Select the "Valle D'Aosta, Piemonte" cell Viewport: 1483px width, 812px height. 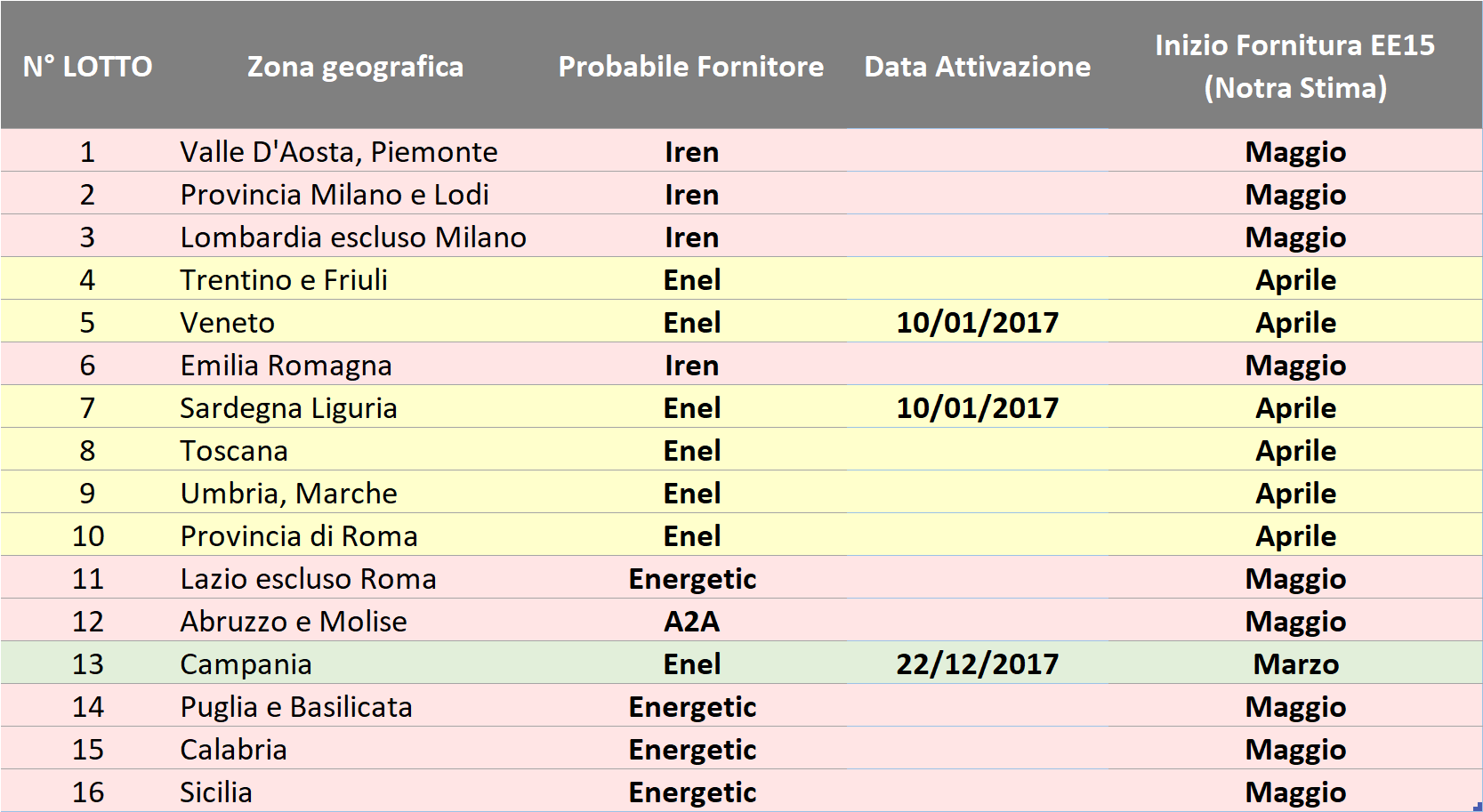pos(338,152)
